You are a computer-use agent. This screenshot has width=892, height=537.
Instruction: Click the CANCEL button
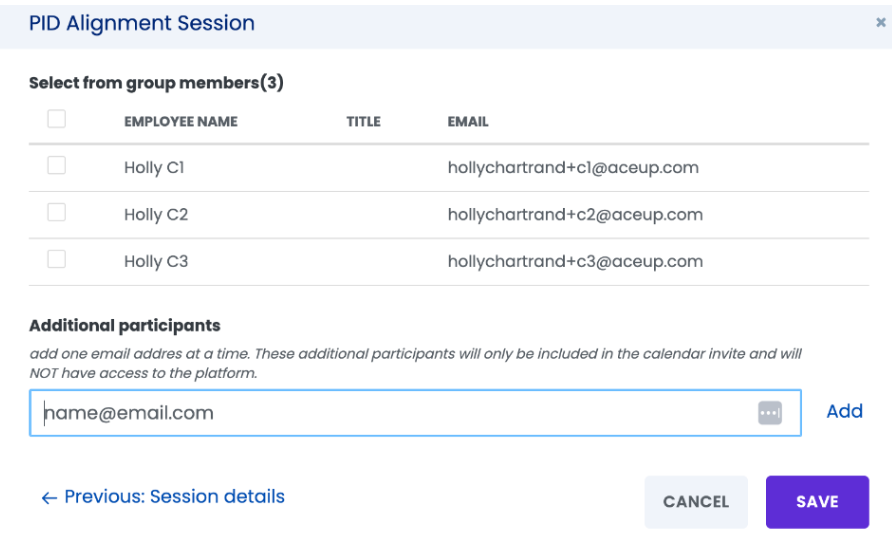coord(696,502)
